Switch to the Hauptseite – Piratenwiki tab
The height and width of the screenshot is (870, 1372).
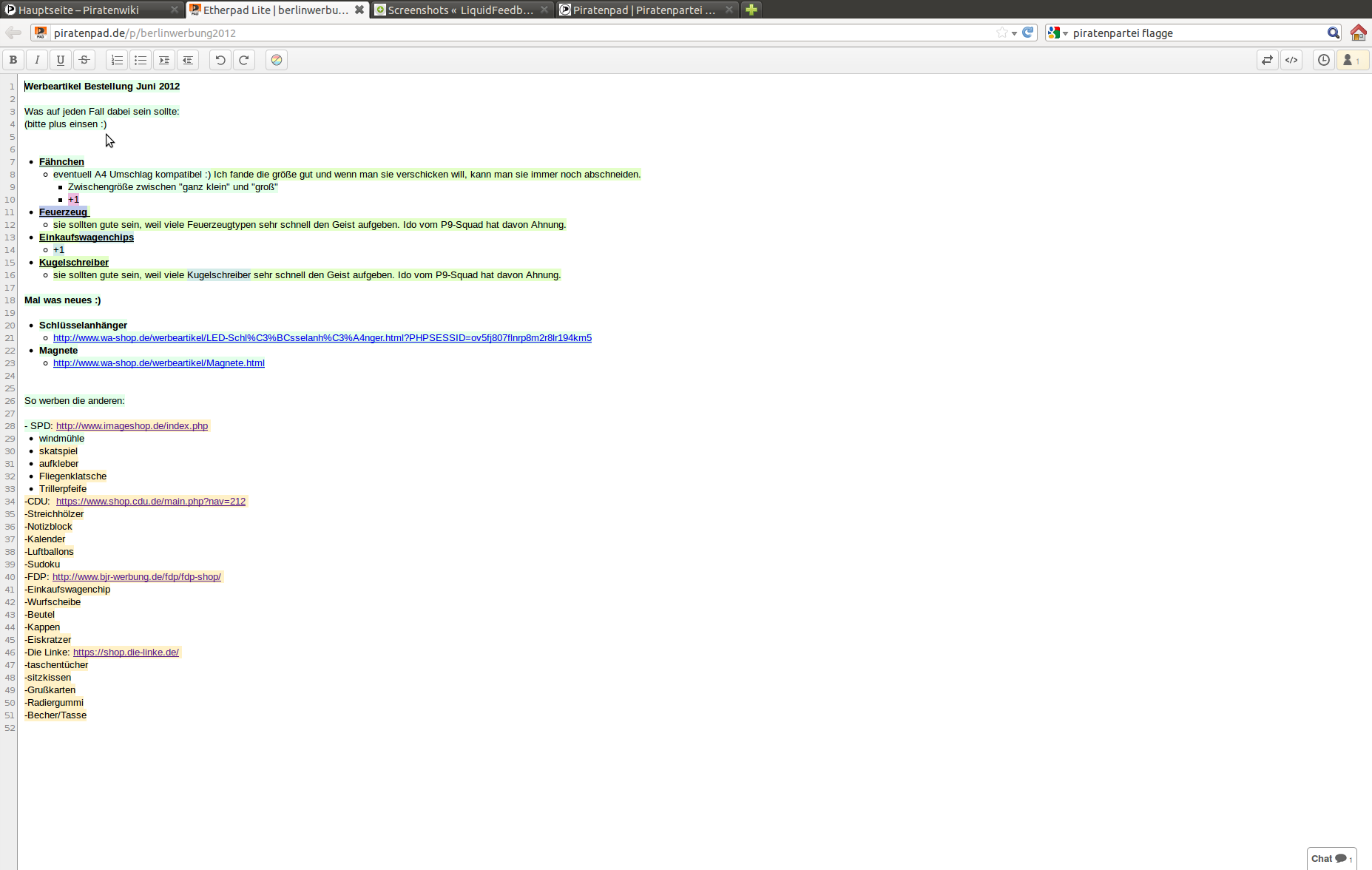[x=89, y=10]
